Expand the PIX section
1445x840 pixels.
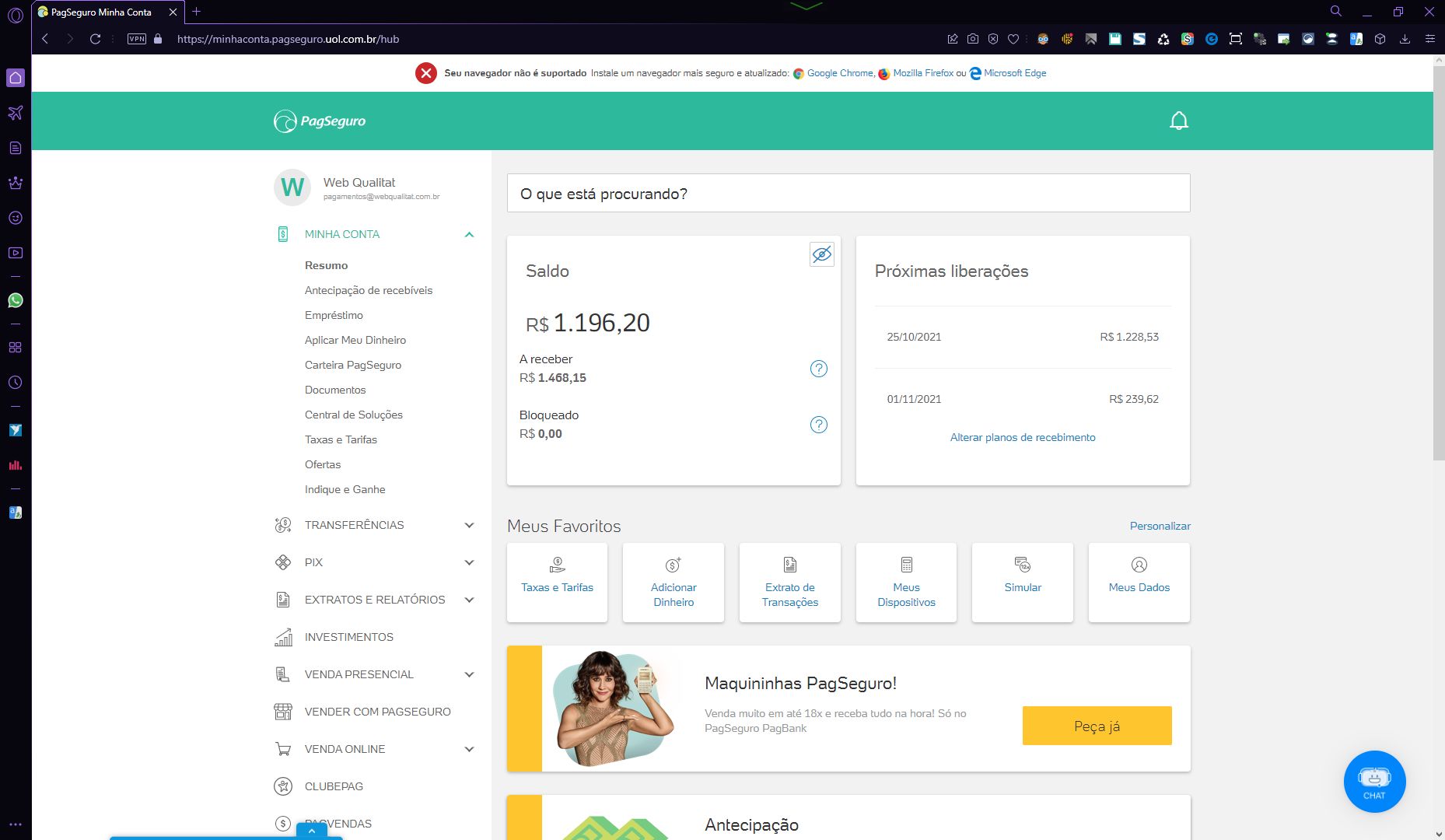(469, 562)
